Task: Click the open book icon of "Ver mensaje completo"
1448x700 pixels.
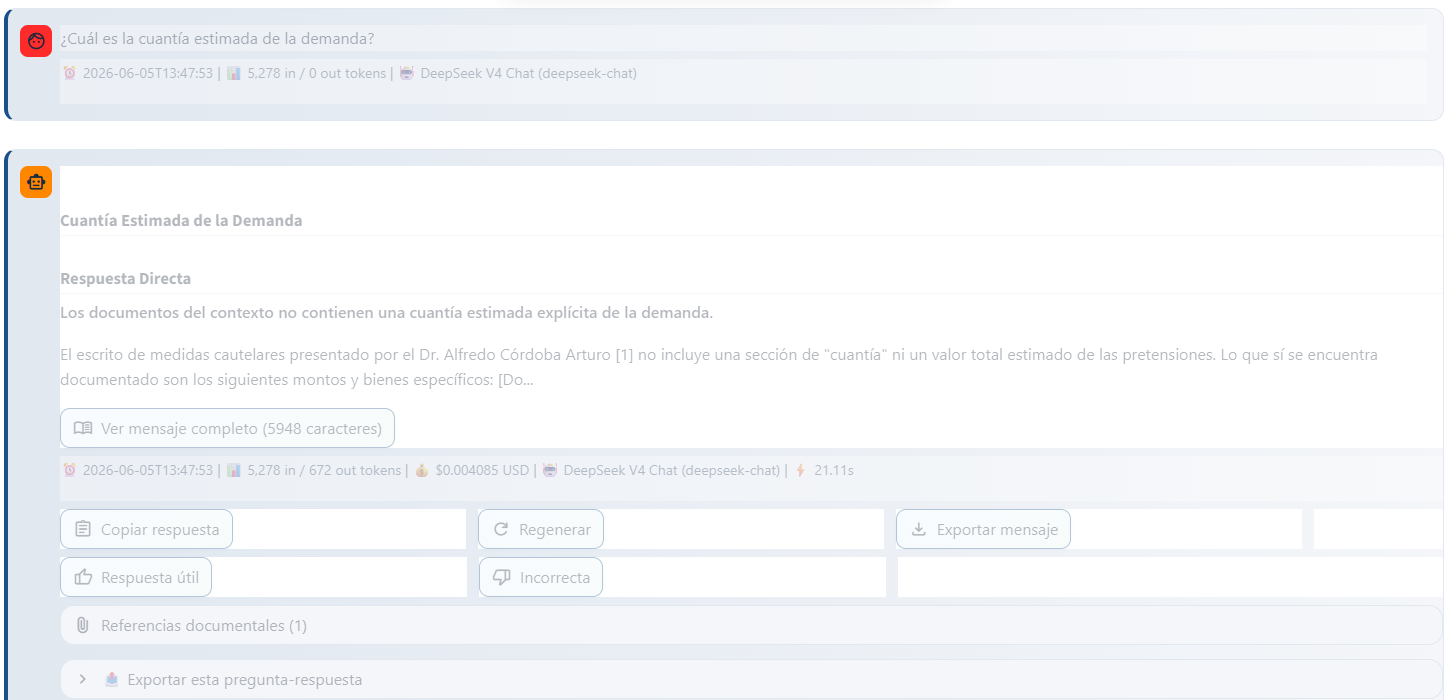Action: pyautogui.click(x=83, y=428)
